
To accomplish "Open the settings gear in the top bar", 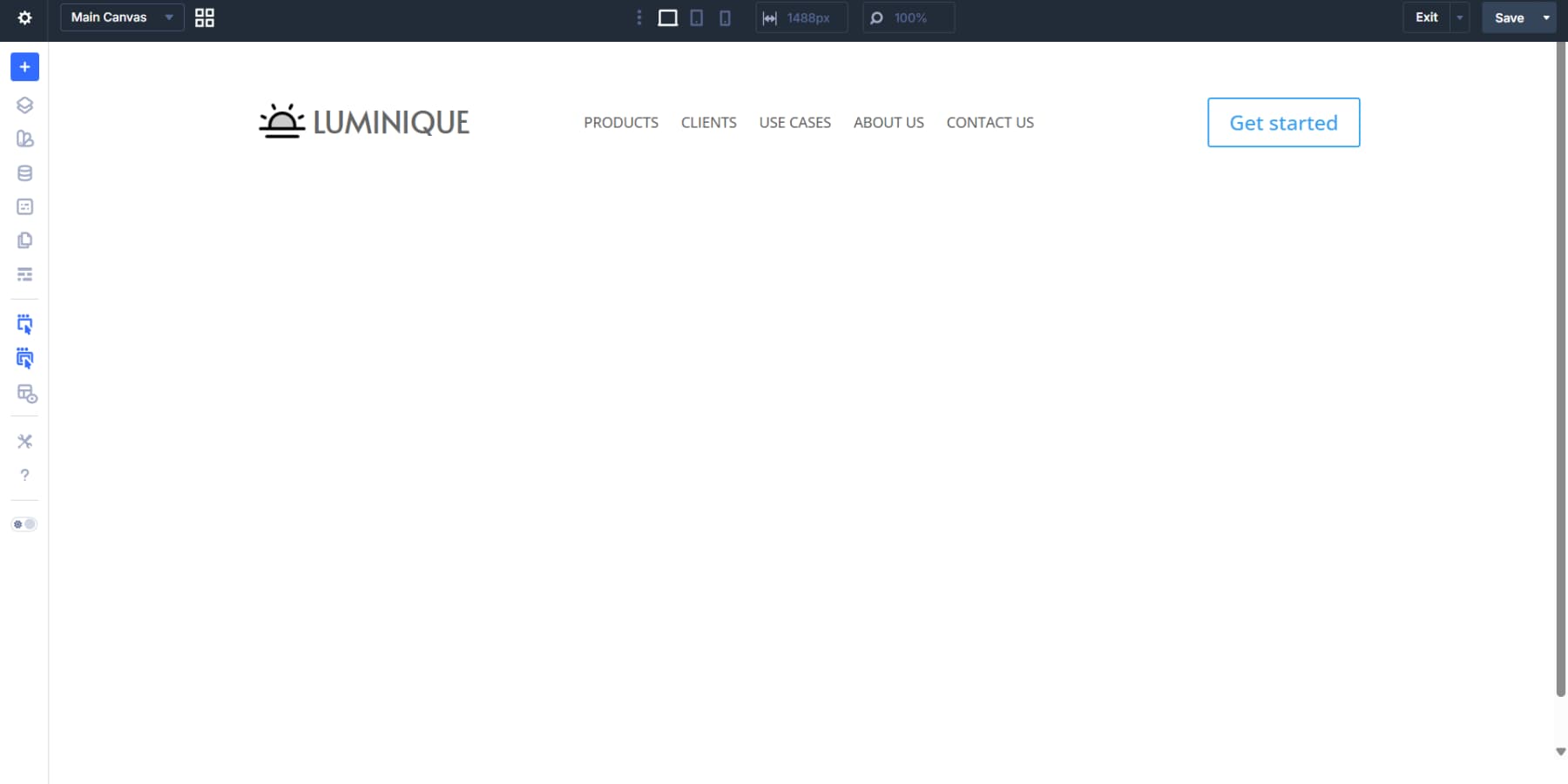I will pos(24,17).
